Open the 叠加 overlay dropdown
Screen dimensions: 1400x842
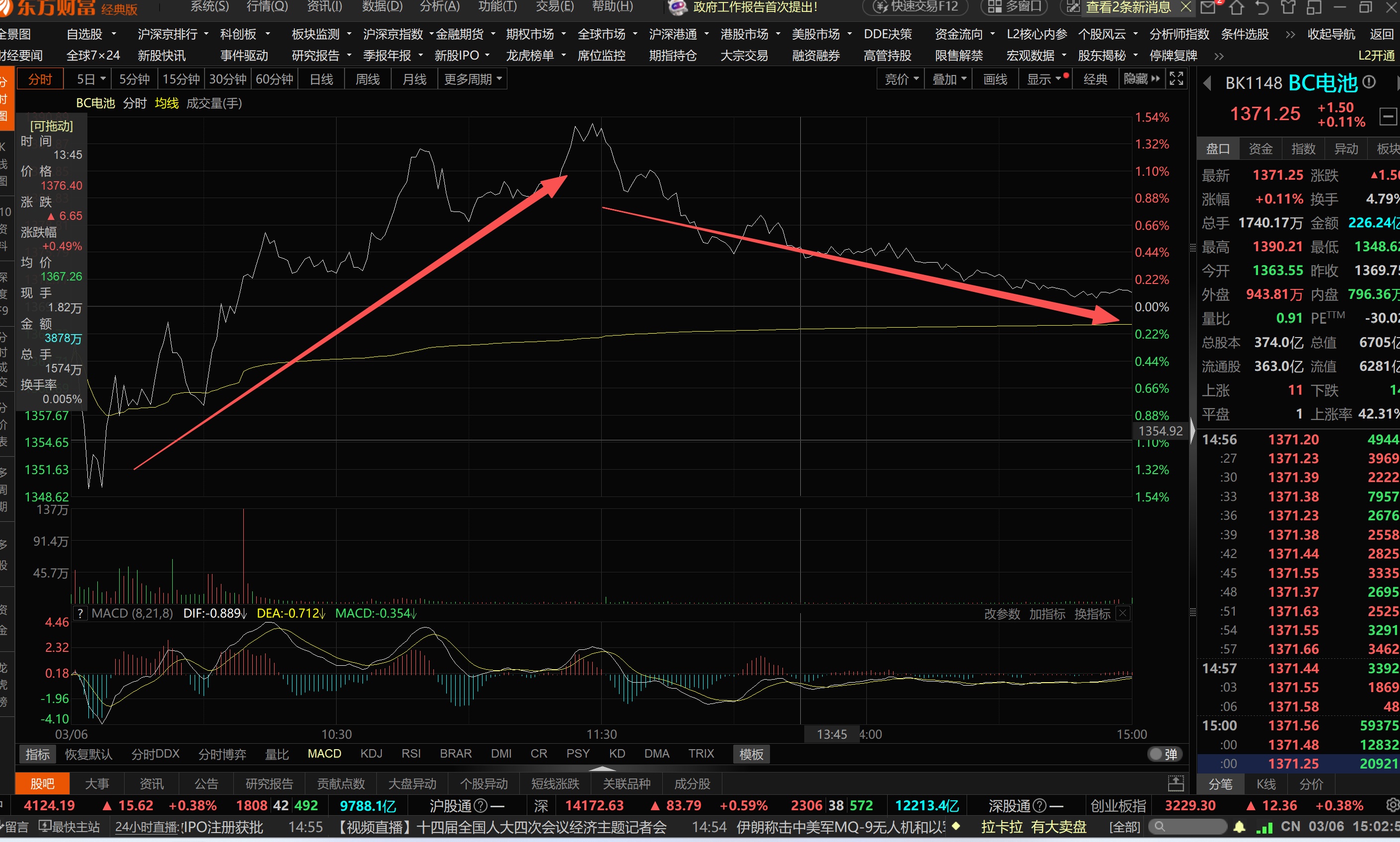coord(949,79)
